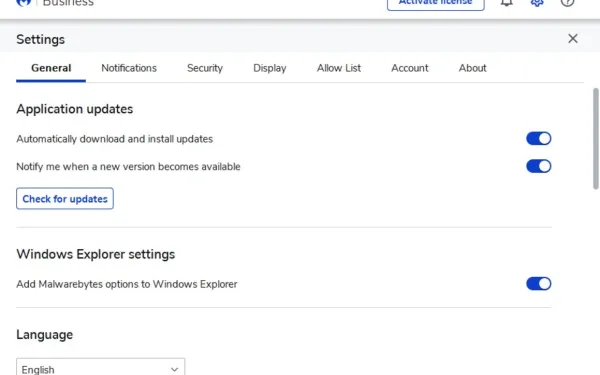Click the Windows Explorer settings heading

pos(96,254)
